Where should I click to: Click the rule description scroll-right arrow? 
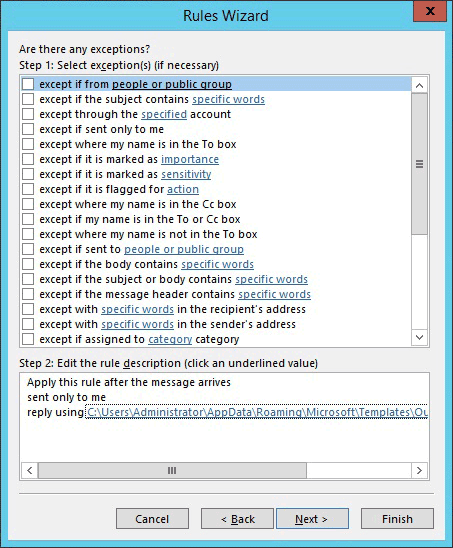[x=419, y=470]
